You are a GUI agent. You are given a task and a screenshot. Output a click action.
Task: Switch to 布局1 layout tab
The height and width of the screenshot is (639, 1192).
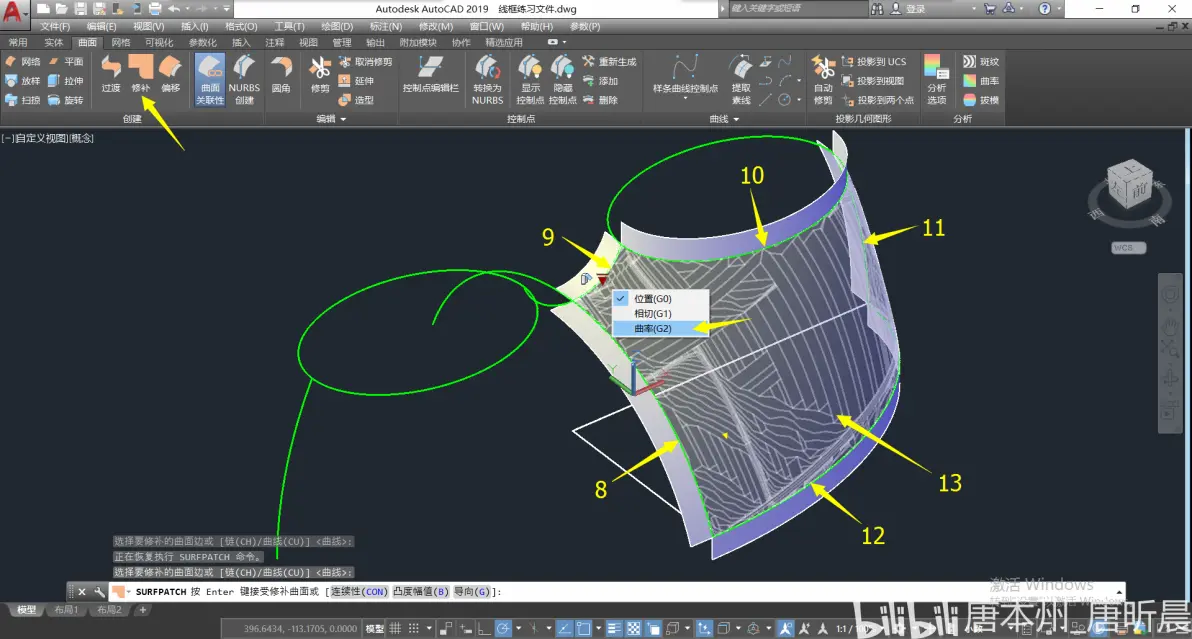pos(67,609)
